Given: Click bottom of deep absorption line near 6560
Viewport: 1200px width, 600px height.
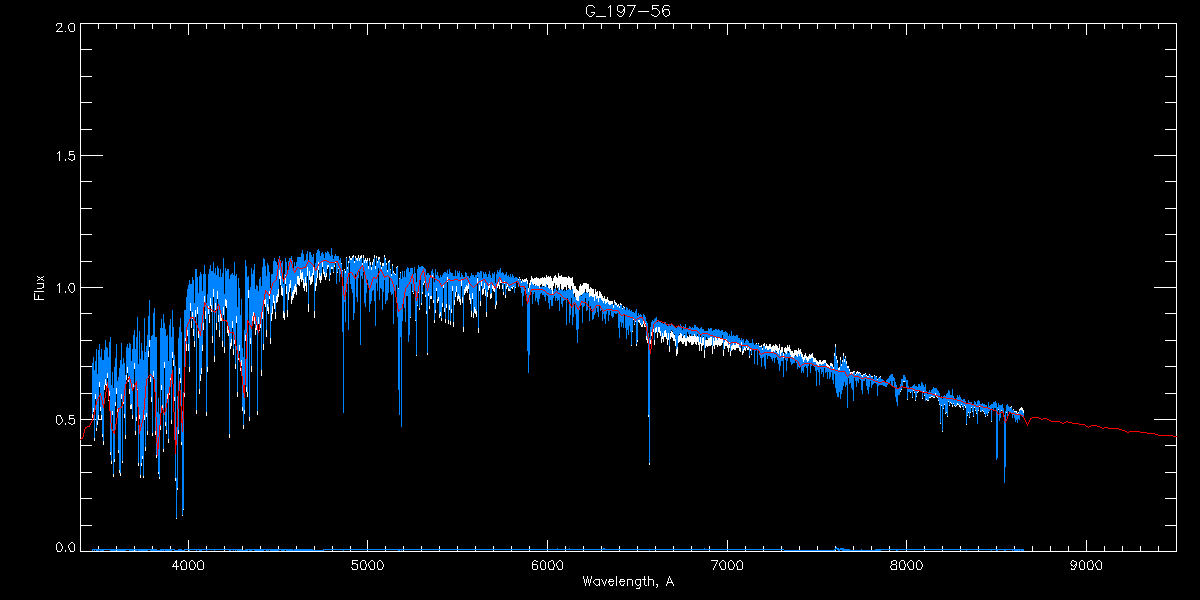Looking at the screenshot, I should [649, 460].
